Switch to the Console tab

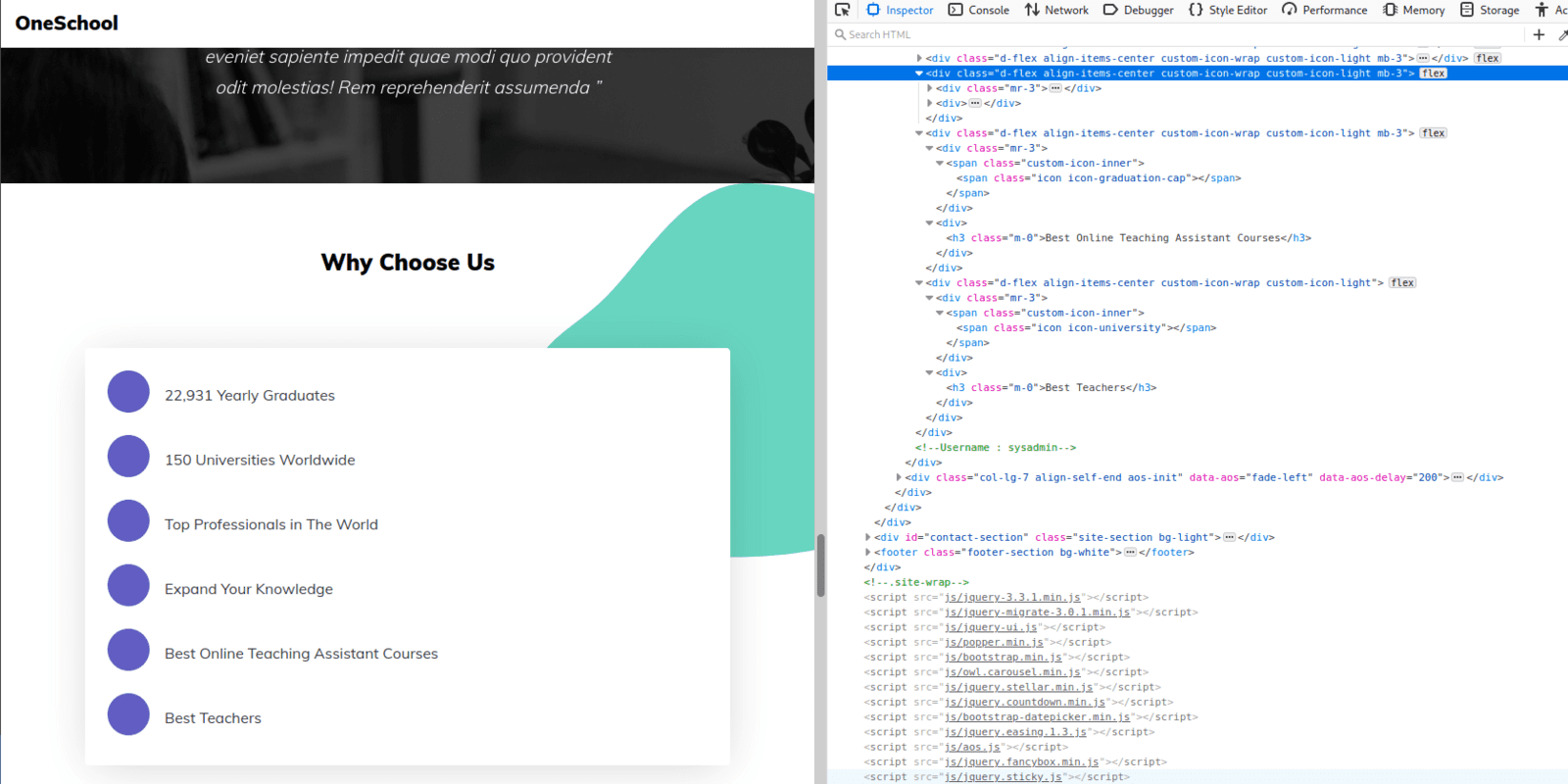pos(978,10)
